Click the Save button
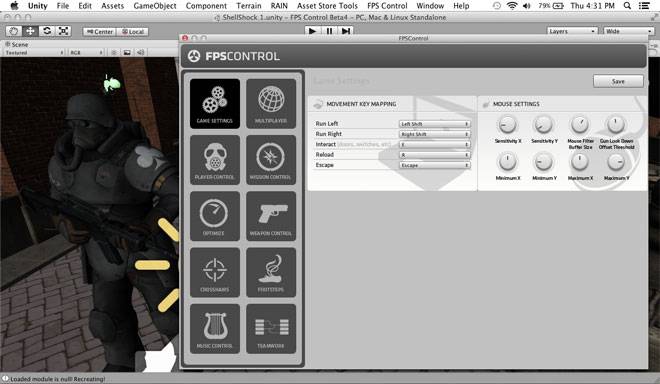This screenshot has height=384, width=660. point(618,81)
